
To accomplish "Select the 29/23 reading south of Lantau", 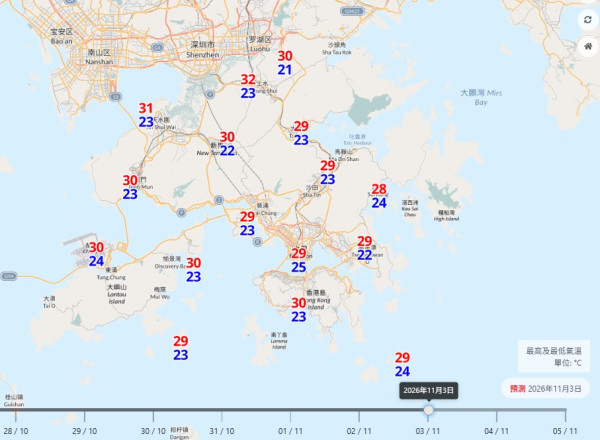I will tap(181, 348).
